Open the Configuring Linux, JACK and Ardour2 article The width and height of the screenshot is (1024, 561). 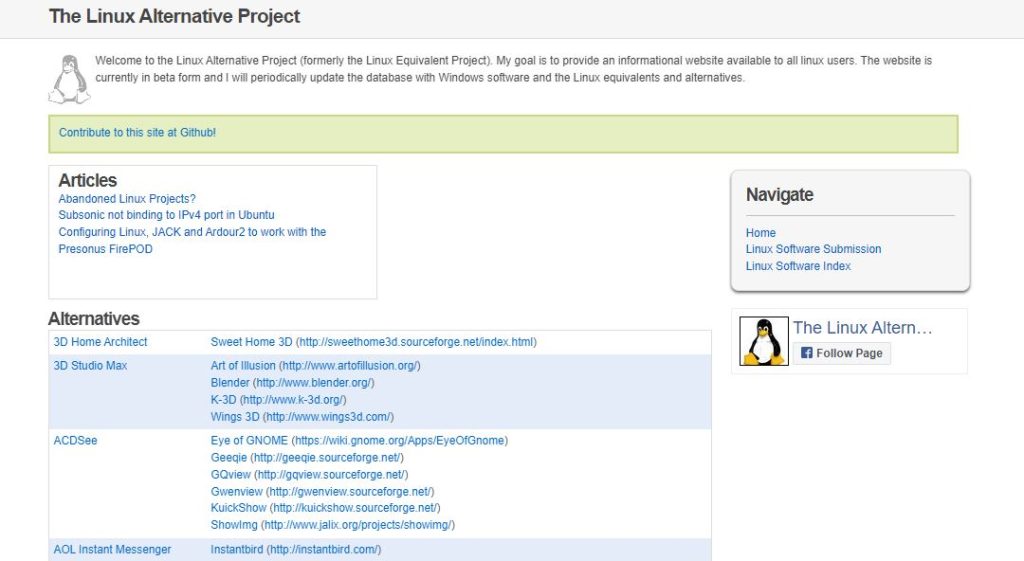coord(192,240)
